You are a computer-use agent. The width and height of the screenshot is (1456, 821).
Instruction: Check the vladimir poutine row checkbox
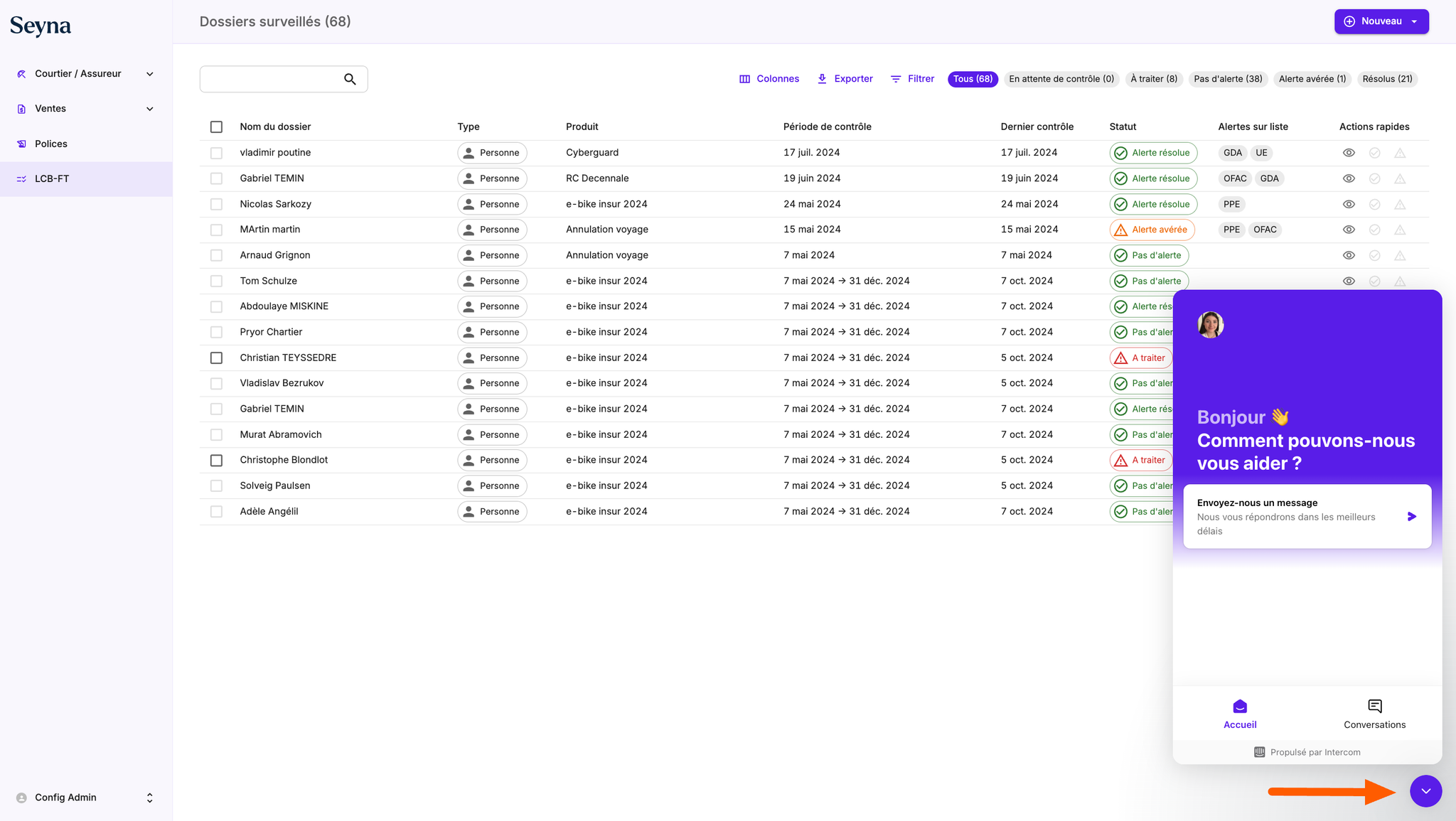pyautogui.click(x=216, y=153)
